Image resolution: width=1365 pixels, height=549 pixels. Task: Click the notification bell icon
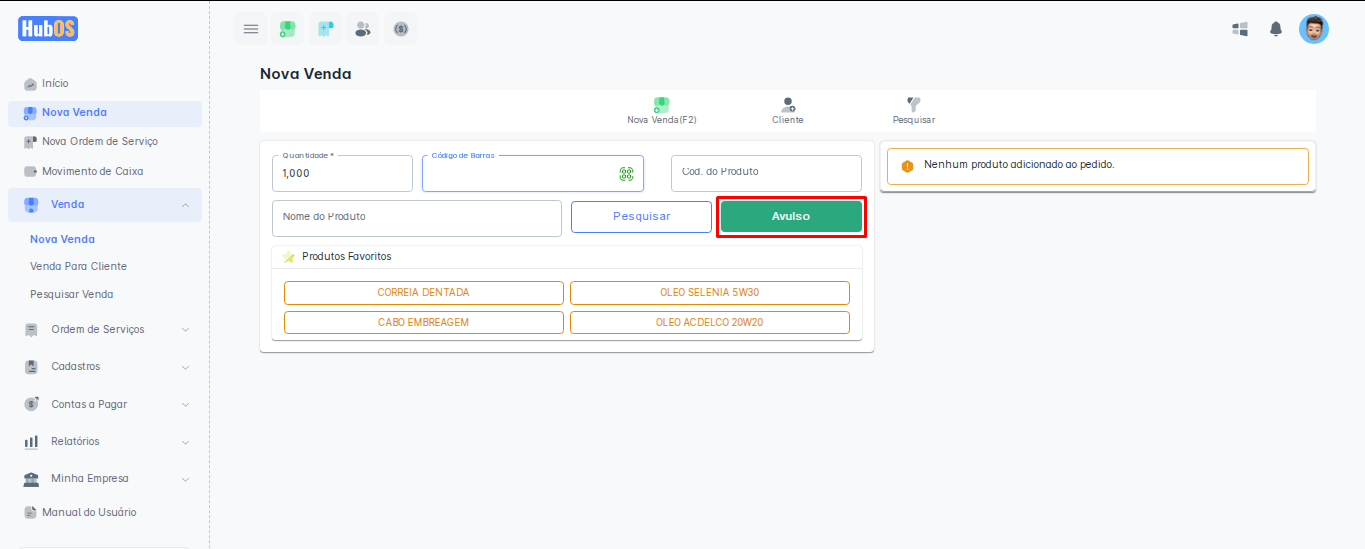1276,29
